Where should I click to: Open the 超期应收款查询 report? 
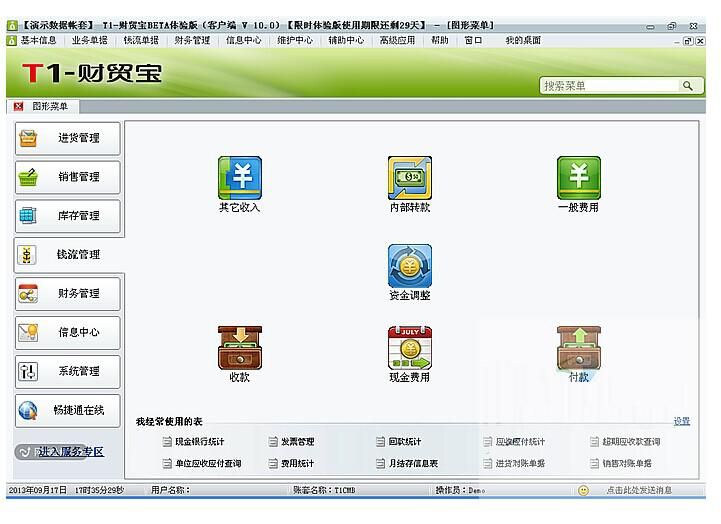click(631, 442)
